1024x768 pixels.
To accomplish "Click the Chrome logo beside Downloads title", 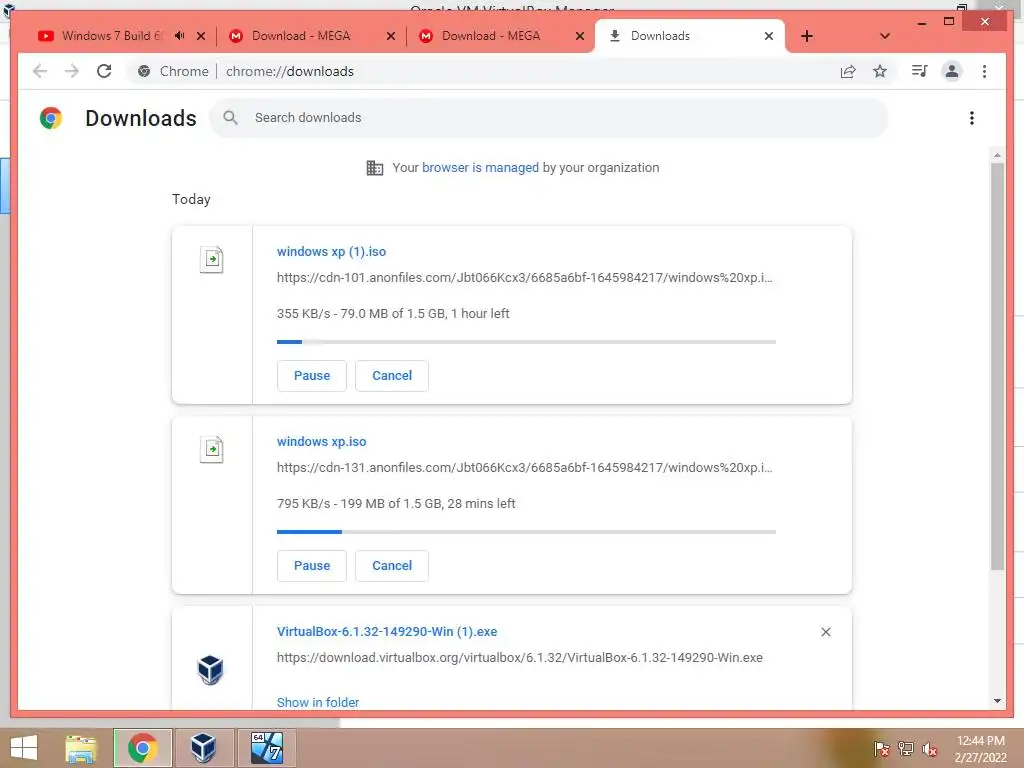I will 51,118.
